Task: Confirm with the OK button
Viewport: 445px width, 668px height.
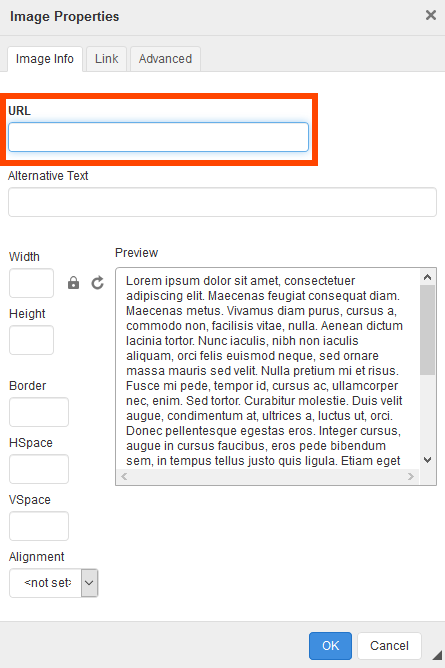Action: (330, 645)
